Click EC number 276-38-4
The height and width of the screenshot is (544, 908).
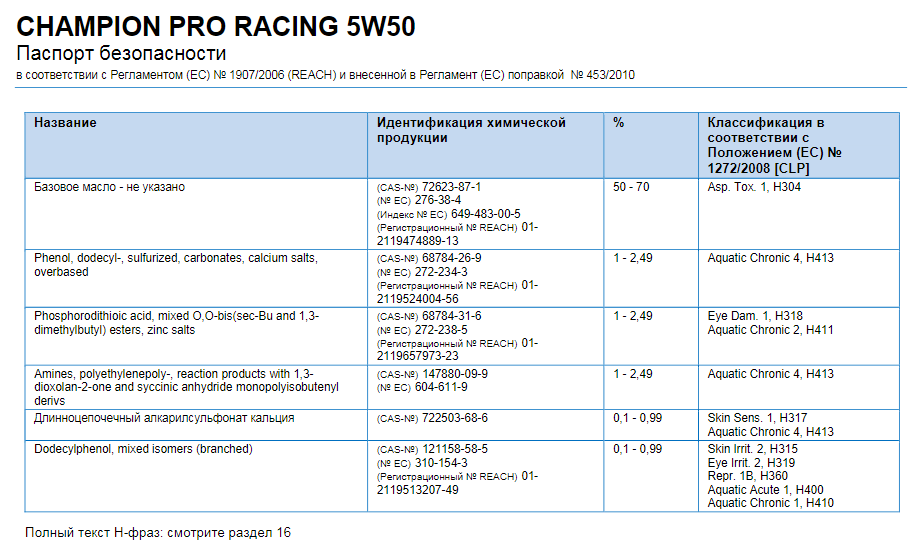click(438, 200)
